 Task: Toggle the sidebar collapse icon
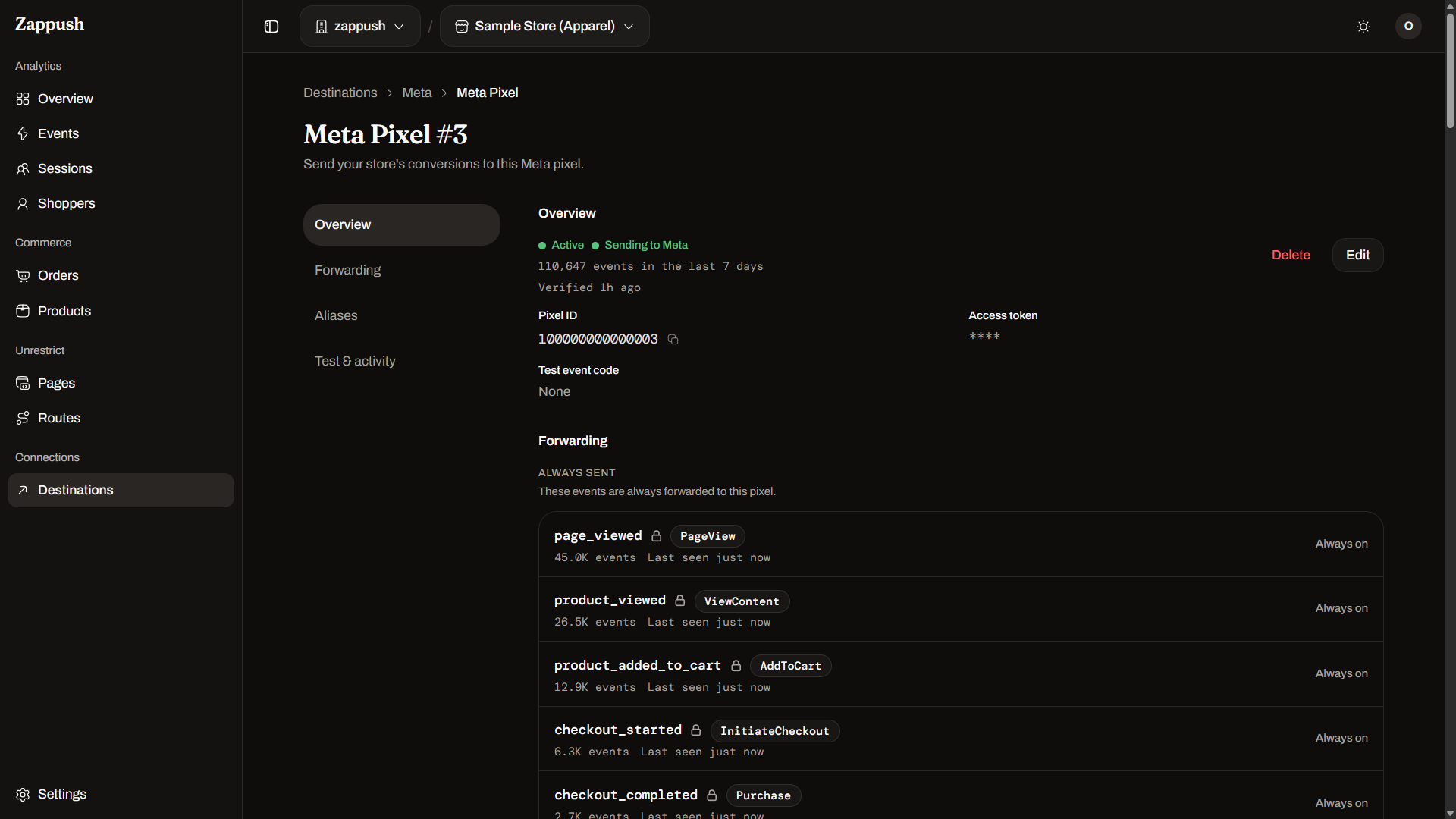click(x=271, y=27)
